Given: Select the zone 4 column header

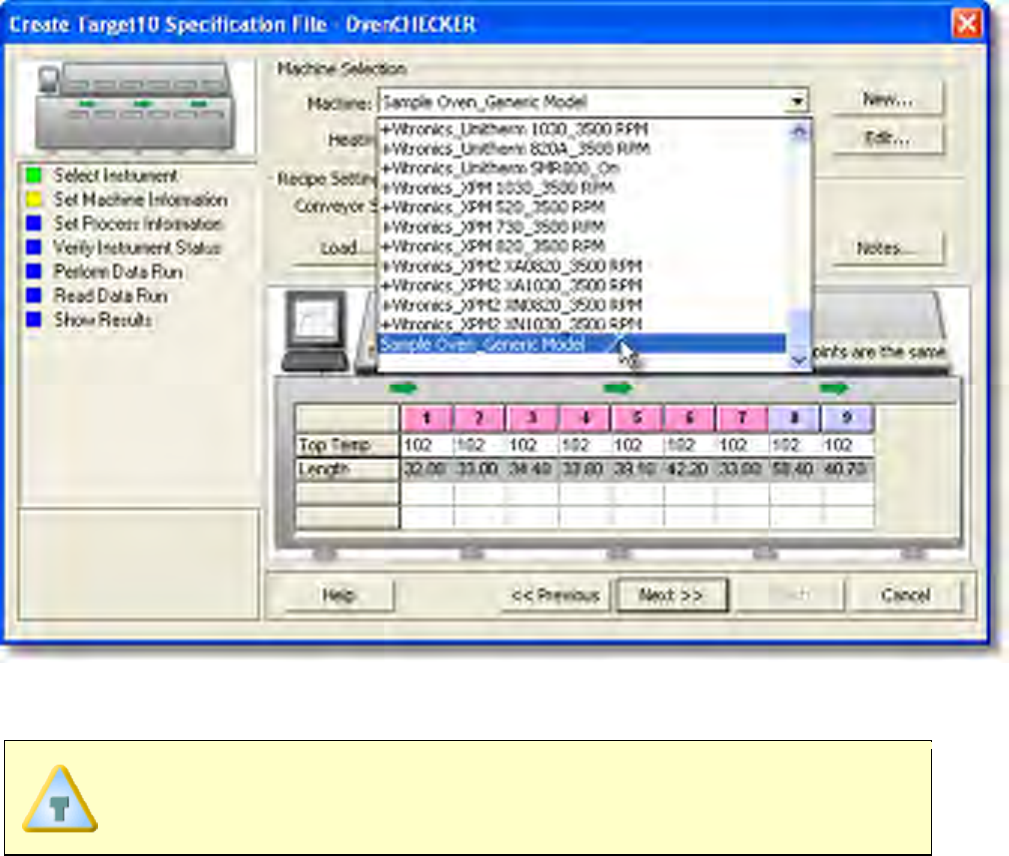Looking at the screenshot, I should pos(585,418).
